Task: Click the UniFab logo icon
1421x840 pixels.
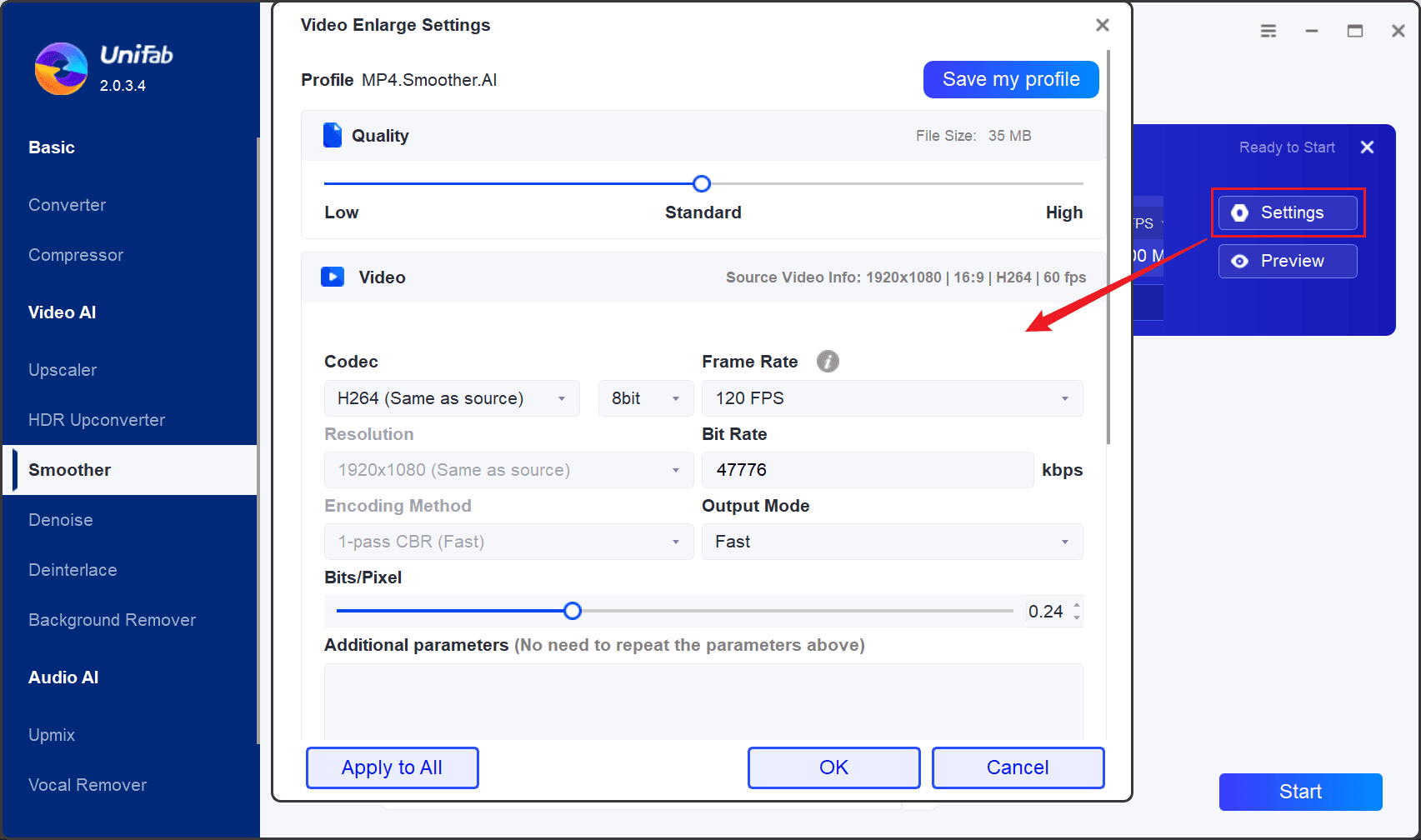Action: pos(61,68)
